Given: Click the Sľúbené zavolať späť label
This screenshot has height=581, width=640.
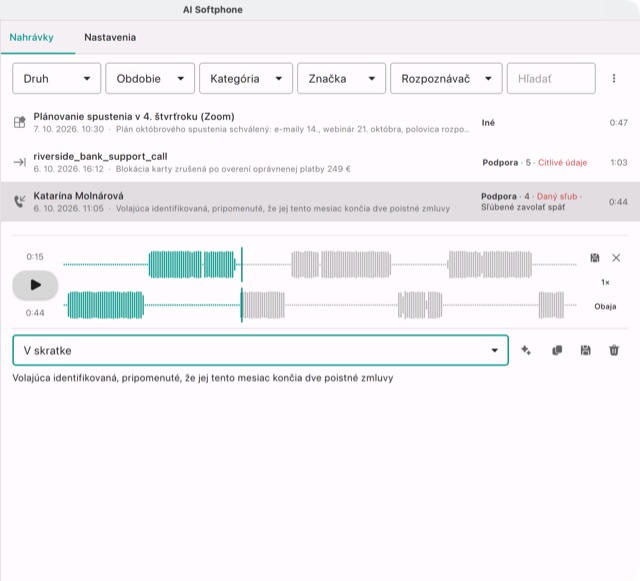Looking at the screenshot, I should [x=523, y=207].
